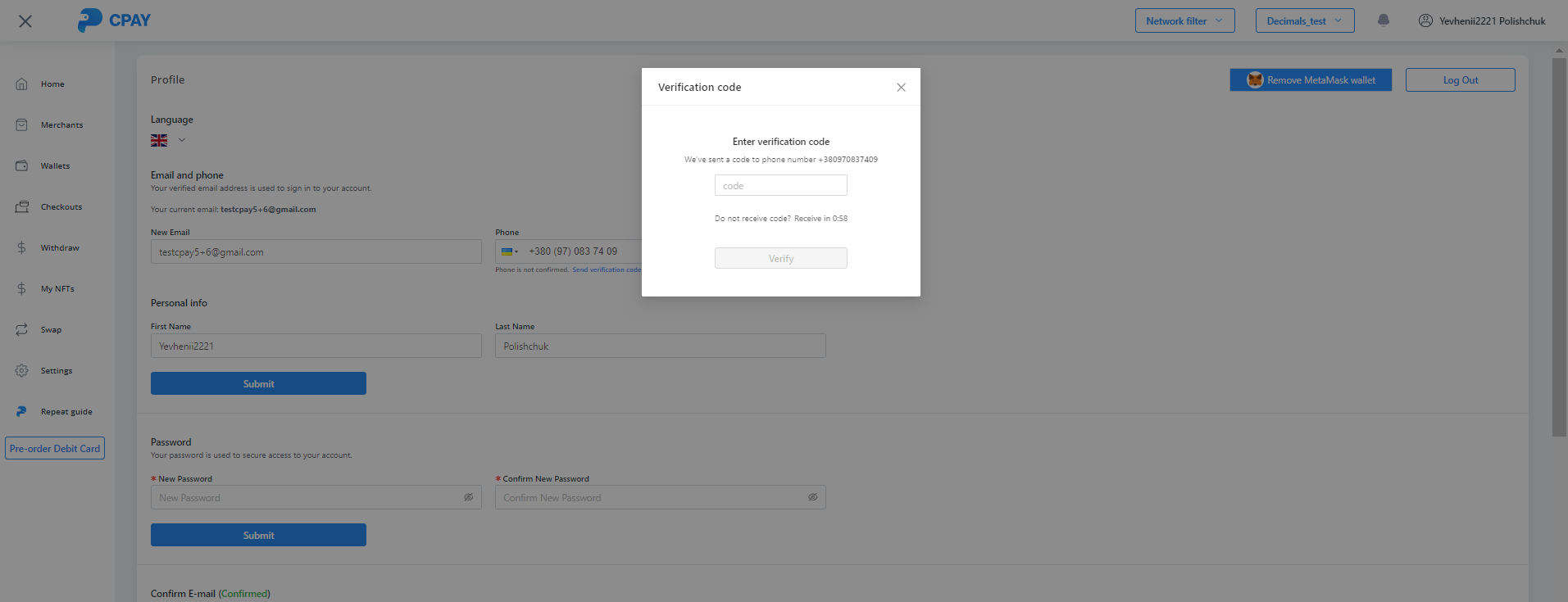Image resolution: width=1568 pixels, height=602 pixels.
Task: Click the CPAY logo
Action: coord(114,20)
